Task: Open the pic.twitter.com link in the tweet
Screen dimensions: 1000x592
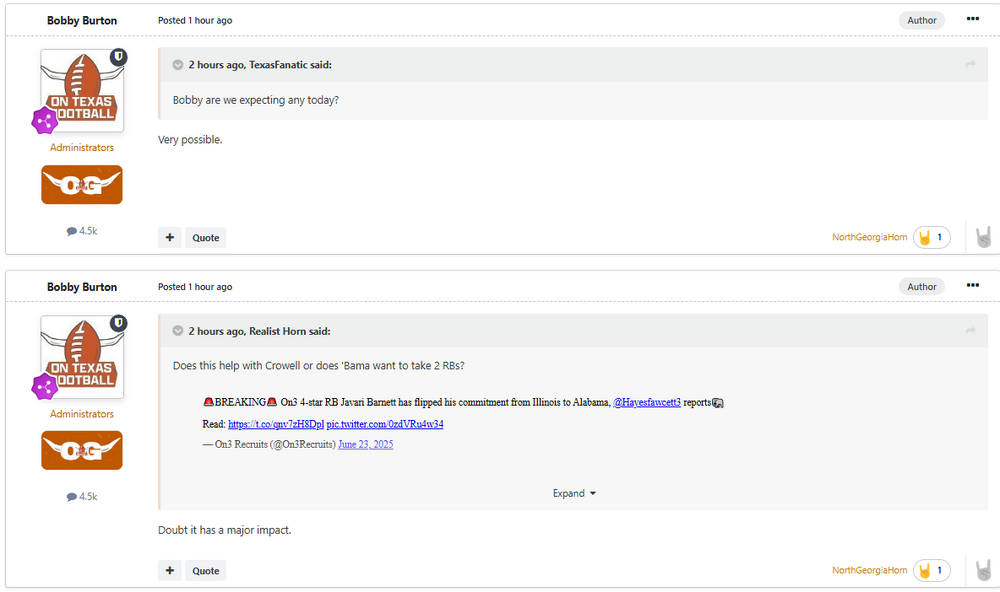Action: point(384,424)
